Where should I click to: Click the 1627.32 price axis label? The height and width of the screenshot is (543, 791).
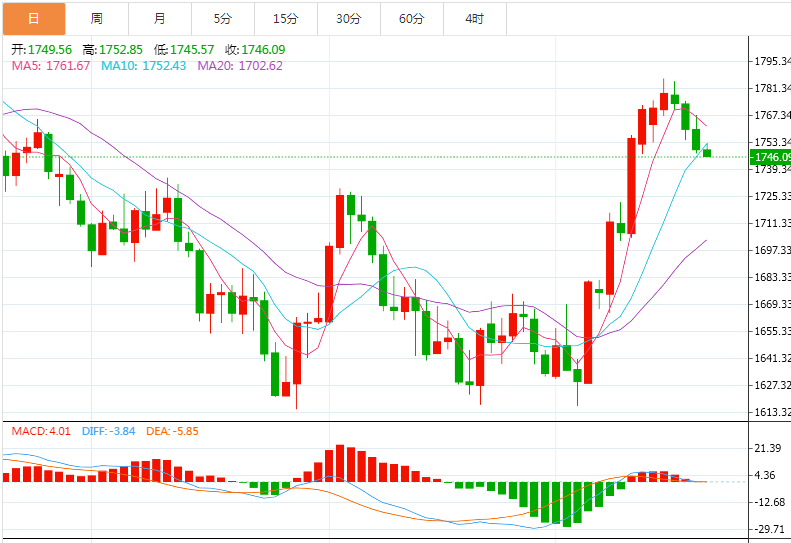(x=772, y=385)
